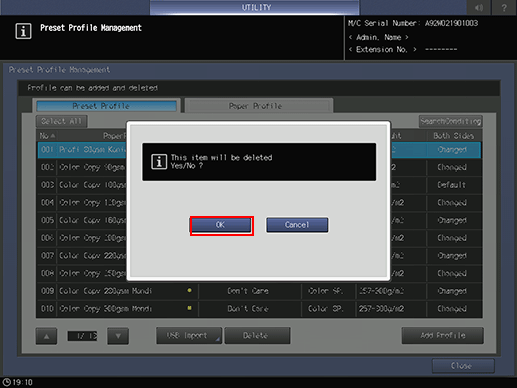Viewport: 517px width, 388px height.
Task: Close the Preset Profile Management screen
Action: point(463,366)
